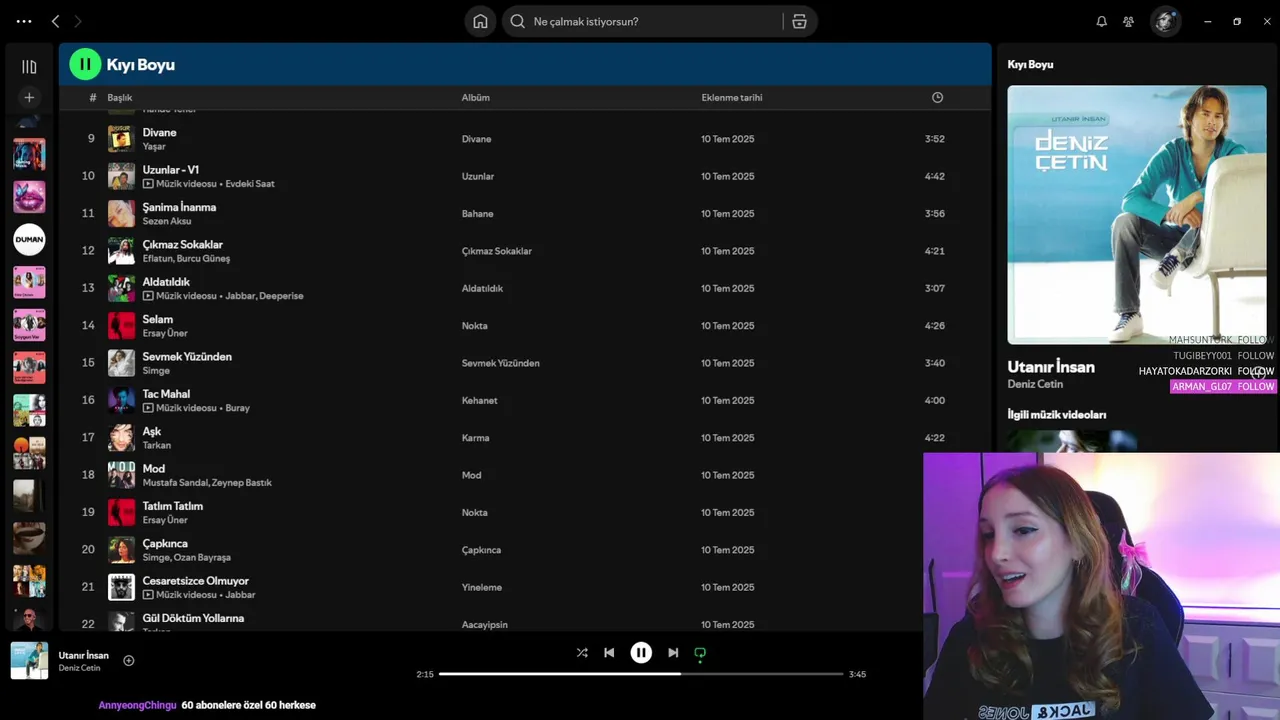The image size is (1280, 720).
Task: Select the track Cesaretsizce Olmuyor
Action: pos(195,580)
